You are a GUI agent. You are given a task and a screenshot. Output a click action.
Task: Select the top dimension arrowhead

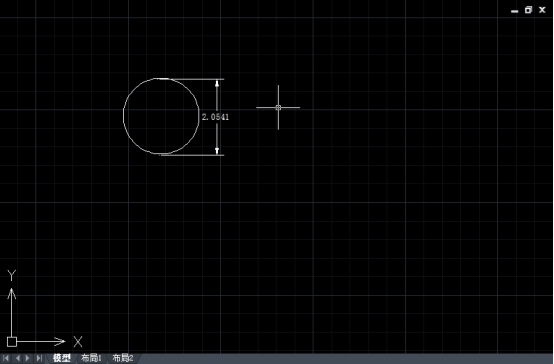click(x=217, y=83)
